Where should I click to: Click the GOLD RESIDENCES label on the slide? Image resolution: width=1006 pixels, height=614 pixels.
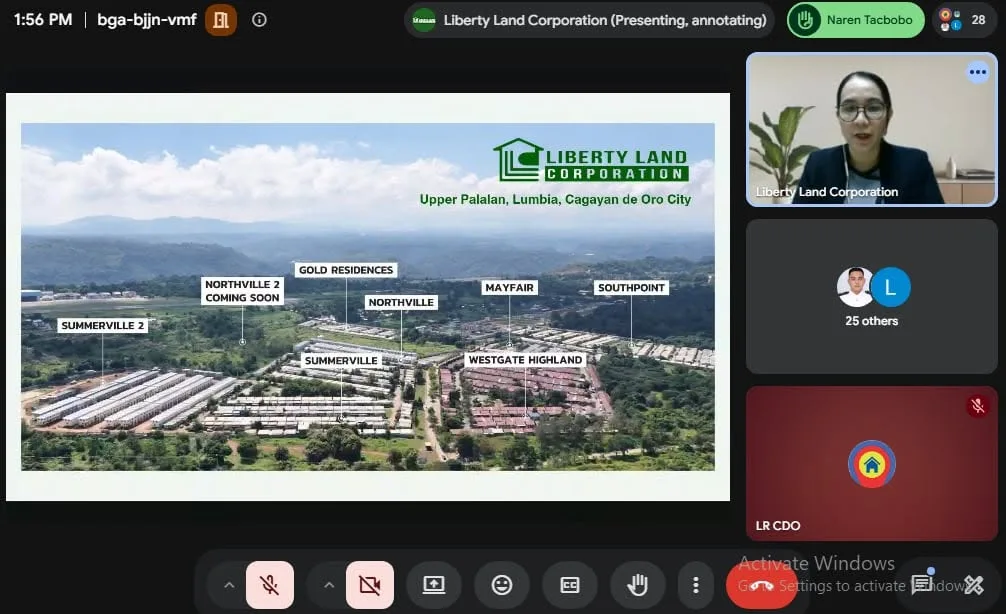click(346, 270)
